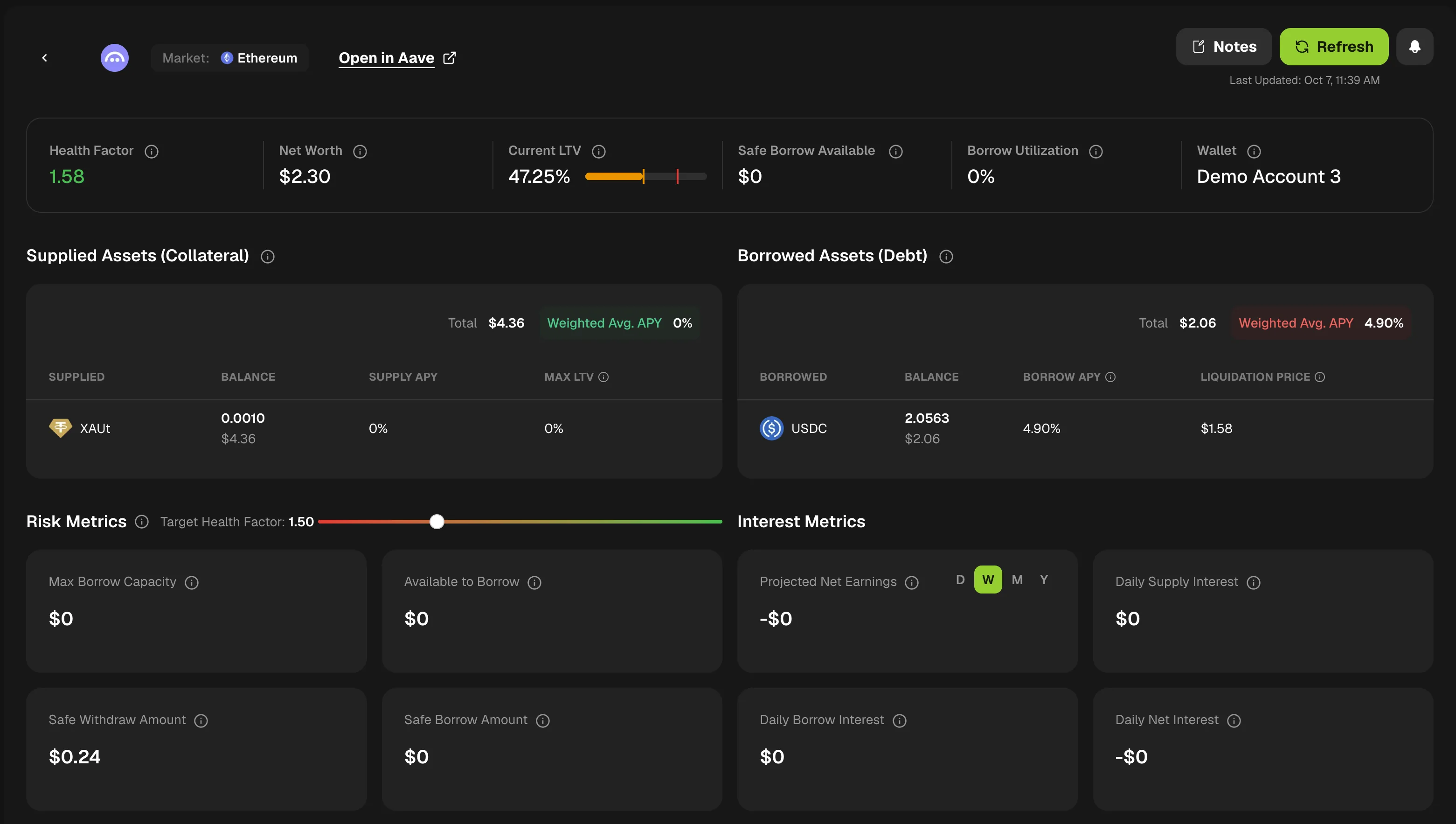Click the Safe Withdraw Amount $0.24 value
The height and width of the screenshot is (824, 1456).
pos(75,757)
